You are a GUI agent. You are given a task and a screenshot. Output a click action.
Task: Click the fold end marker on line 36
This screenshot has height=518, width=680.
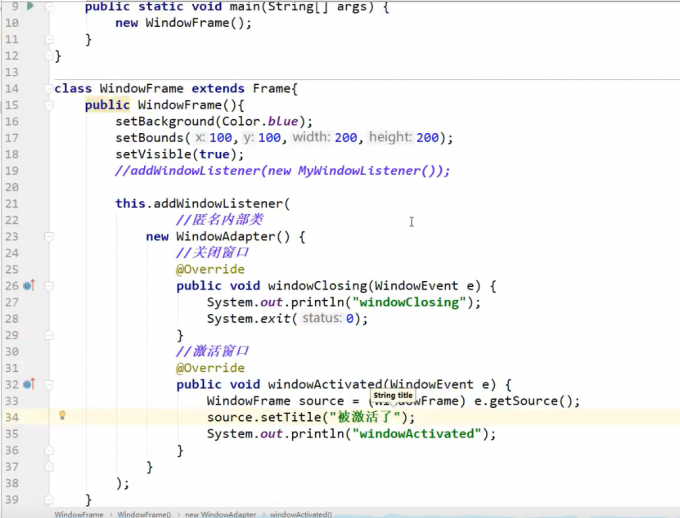47,450
